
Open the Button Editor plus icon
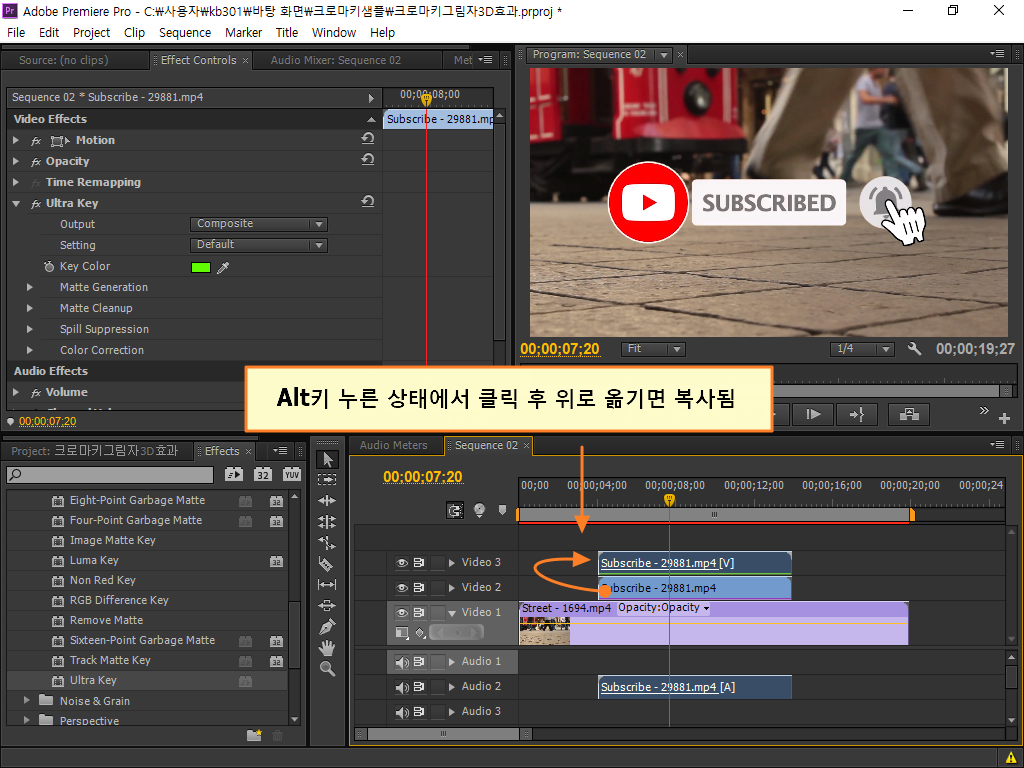[1004, 418]
